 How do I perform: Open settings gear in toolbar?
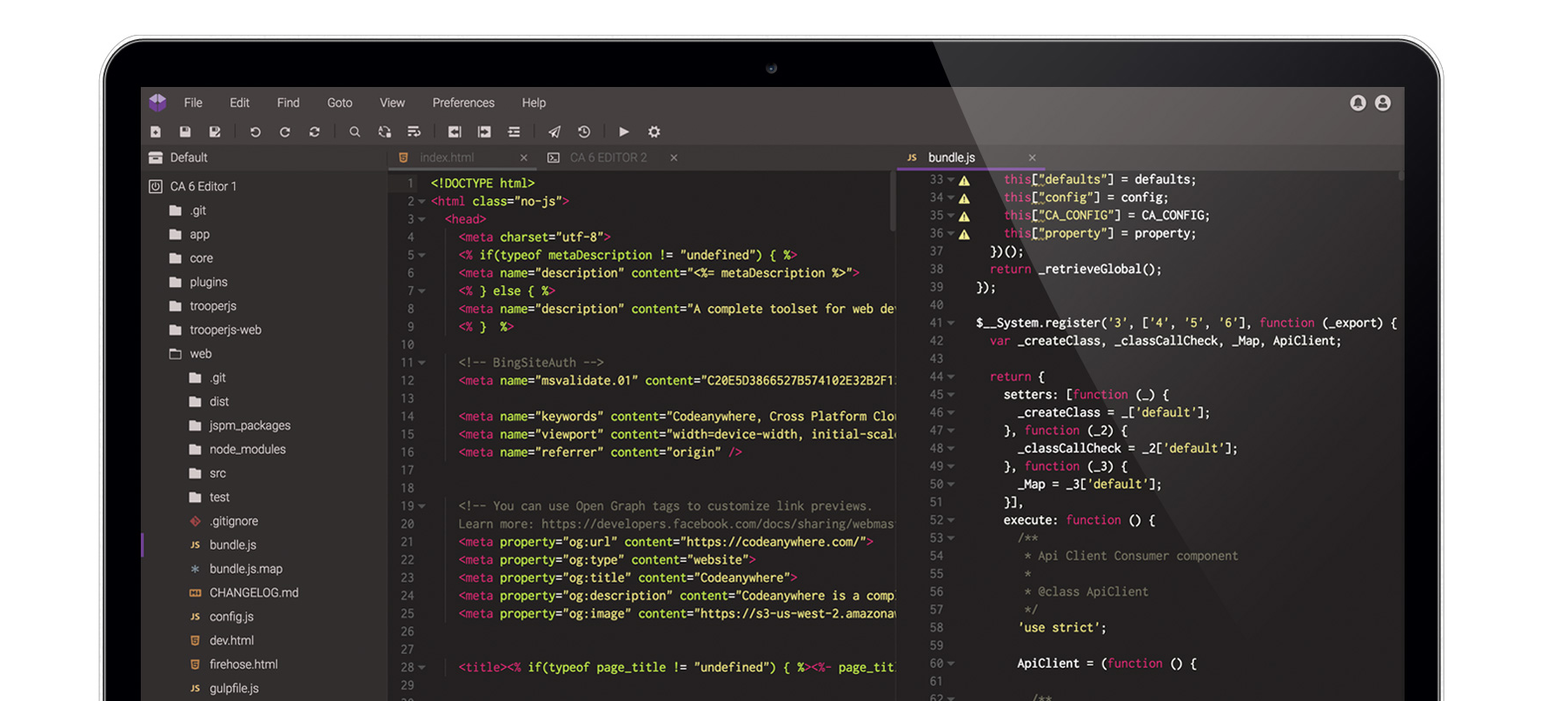tap(654, 132)
